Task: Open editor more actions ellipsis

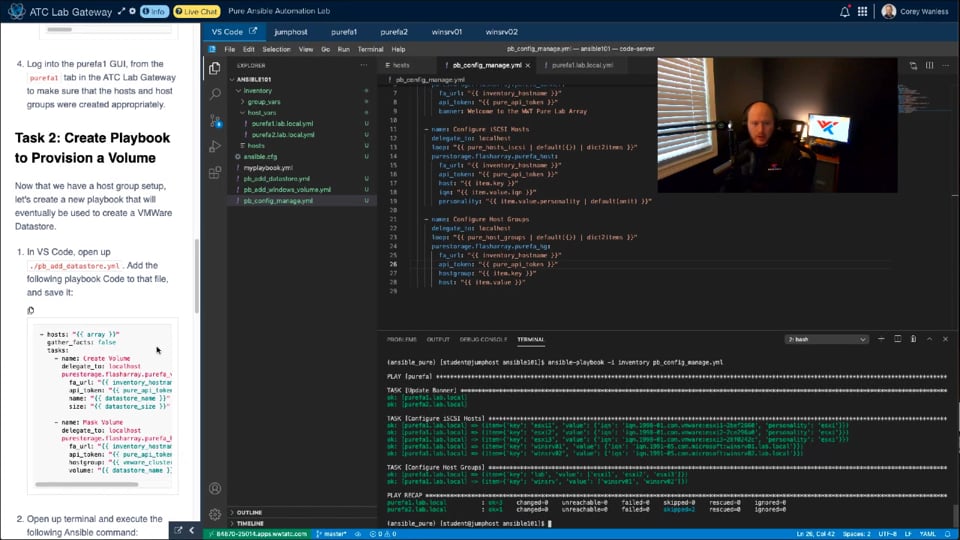Action: [946, 65]
